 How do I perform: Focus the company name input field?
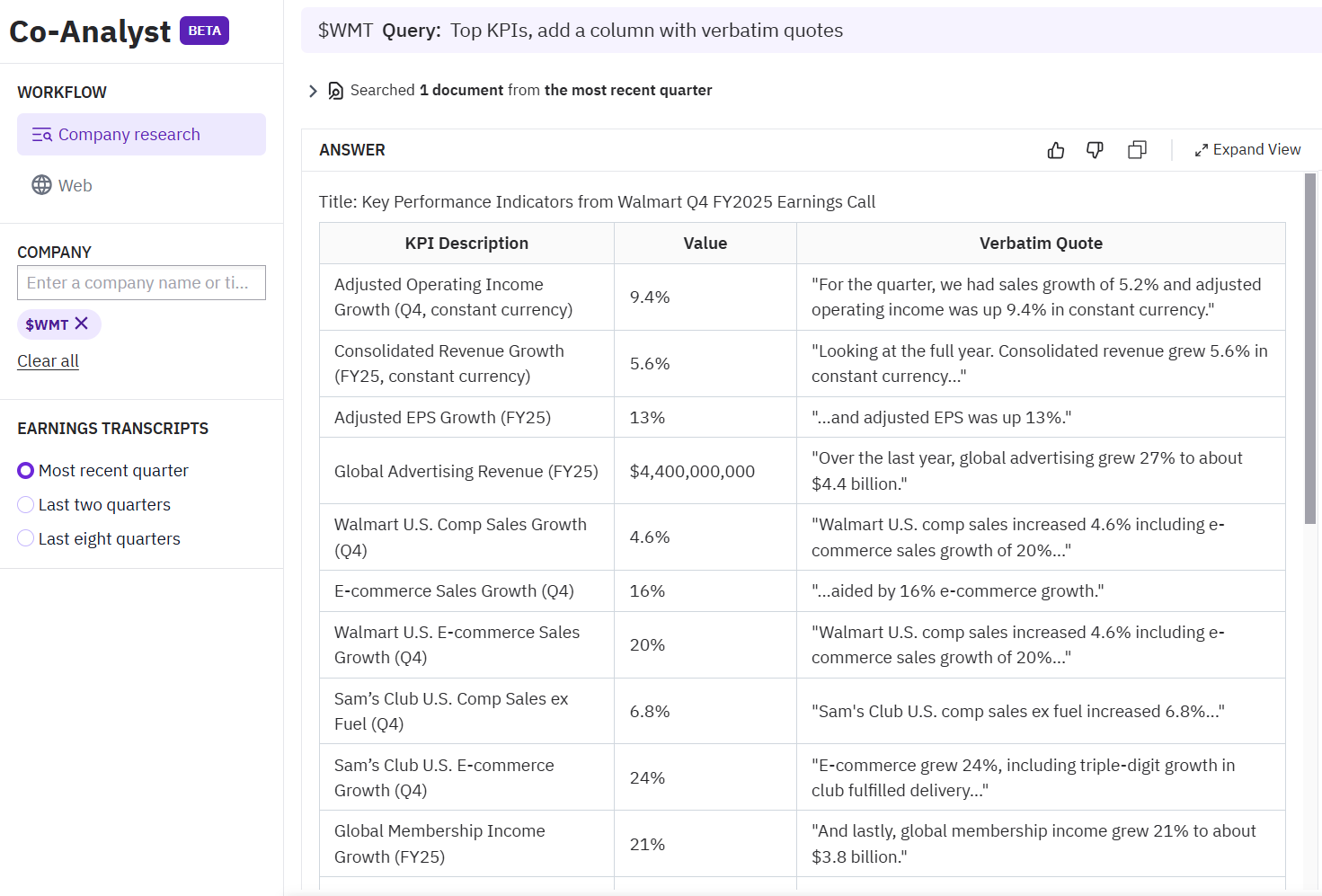141,283
